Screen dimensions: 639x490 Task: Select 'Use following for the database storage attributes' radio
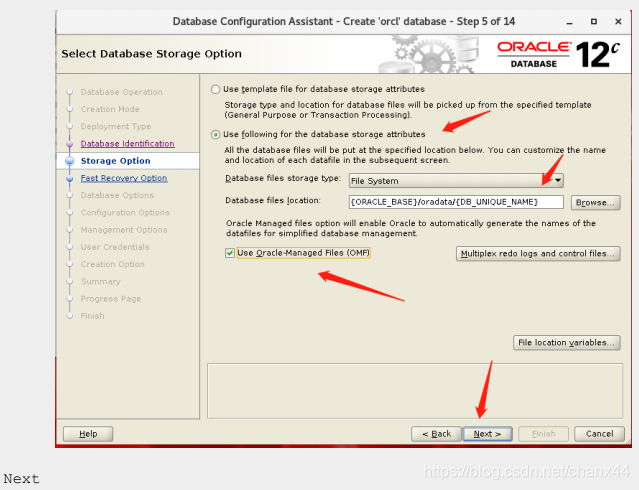click(216, 135)
